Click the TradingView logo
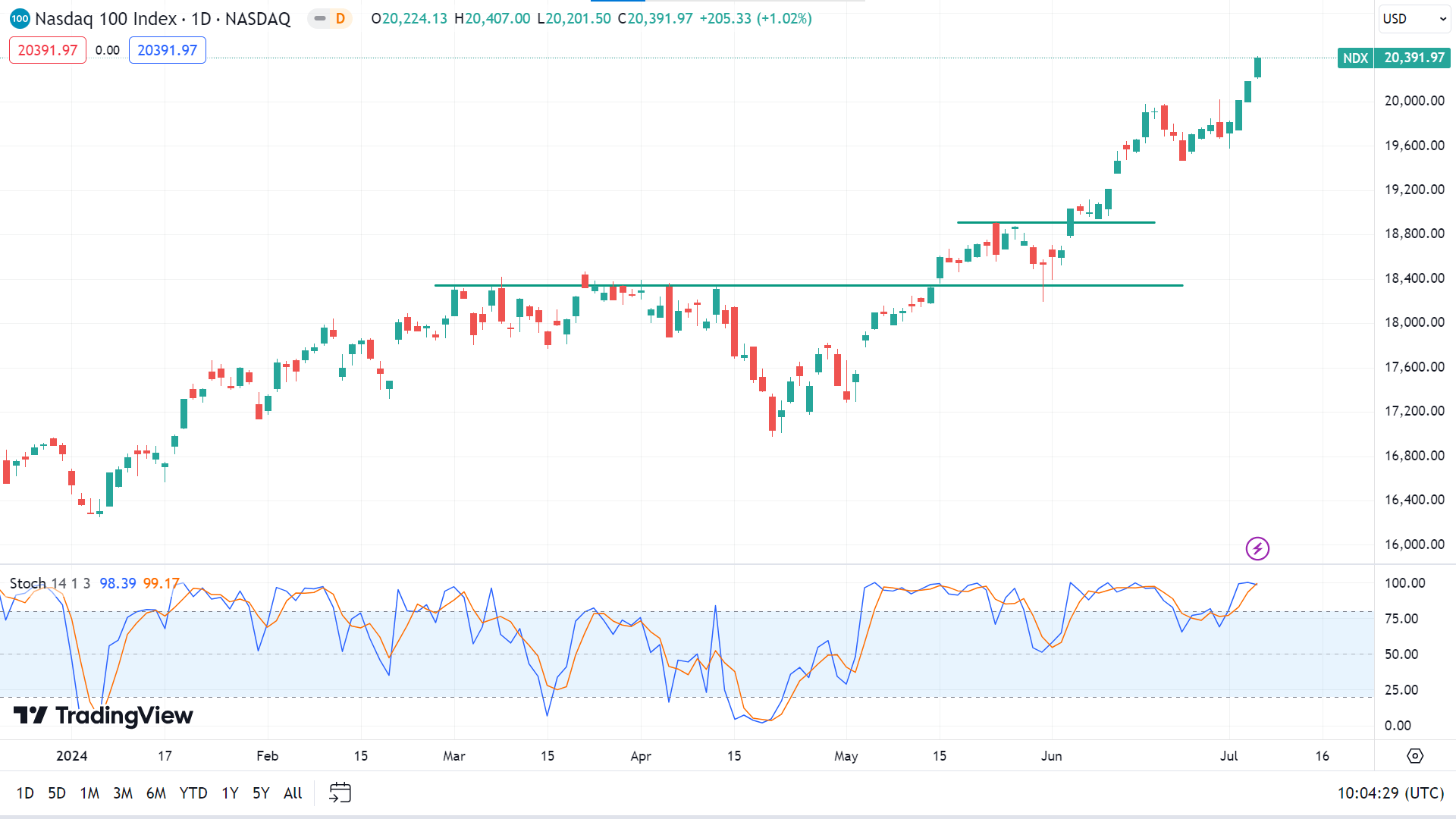The height and width of the screenshot is (819, 1456). (x=103, y=715)
